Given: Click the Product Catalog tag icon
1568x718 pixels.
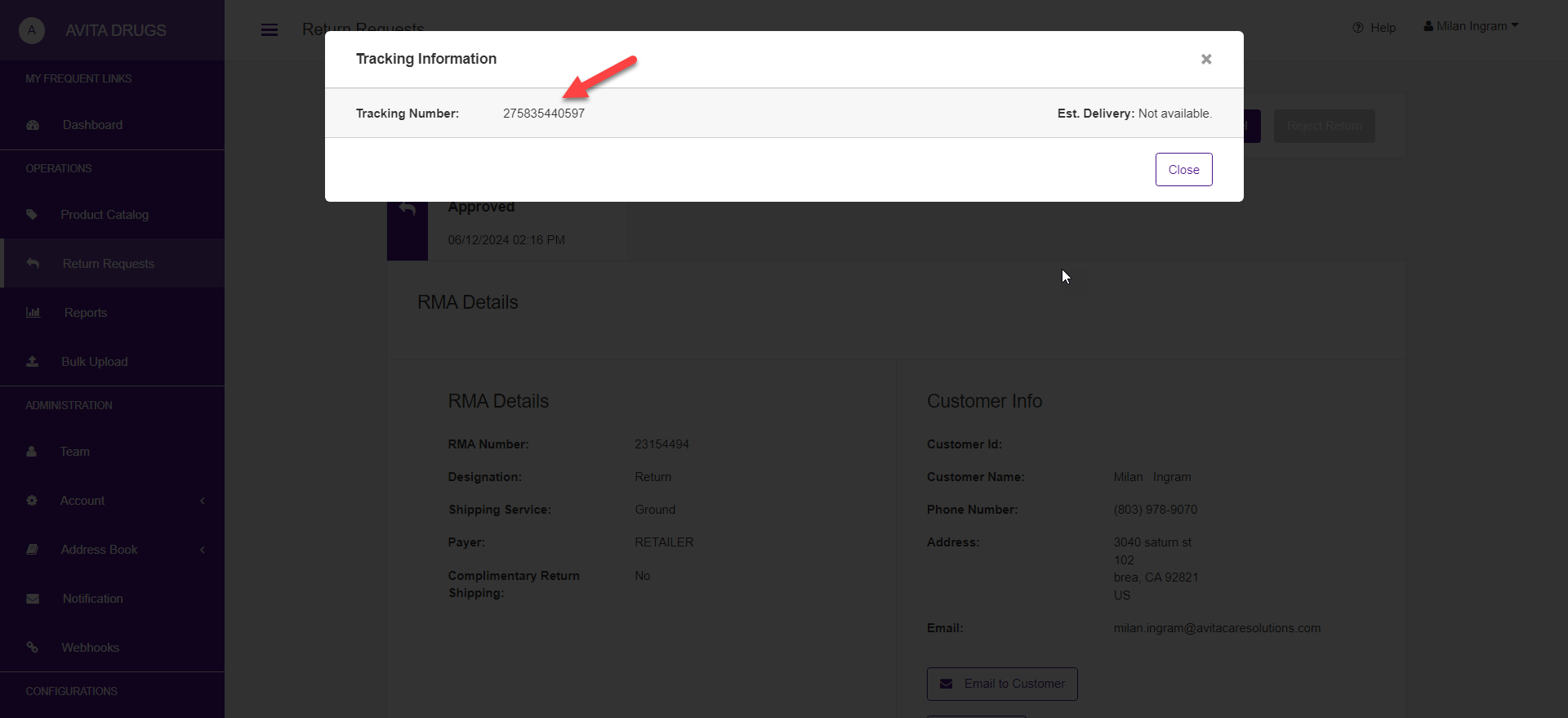Looking at the screenshot, I should pyautogui.click(x=32, y=215).
